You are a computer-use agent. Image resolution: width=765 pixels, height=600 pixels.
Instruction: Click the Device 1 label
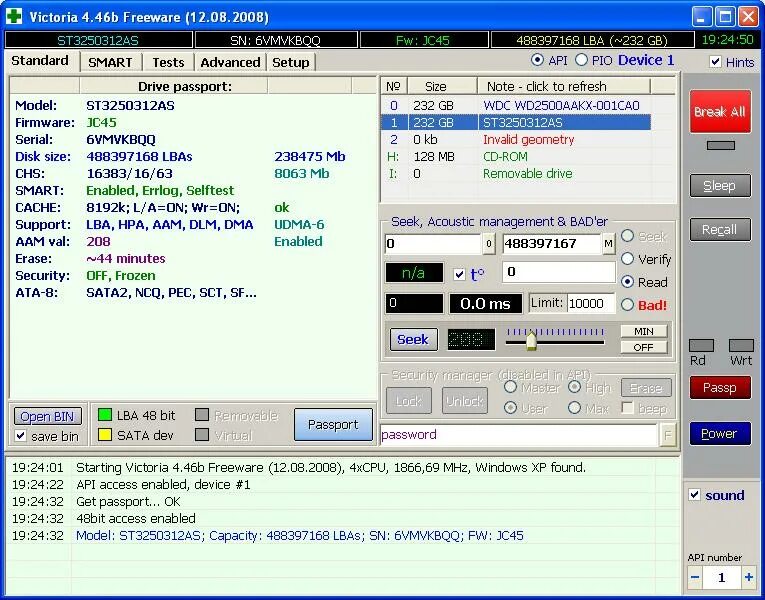(646, 60)
